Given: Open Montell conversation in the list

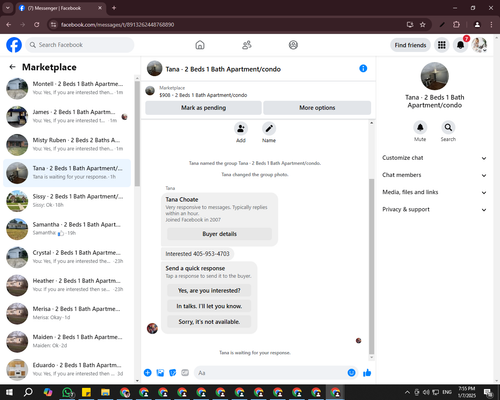Looking at the screenshot, I should pos(67,88).
